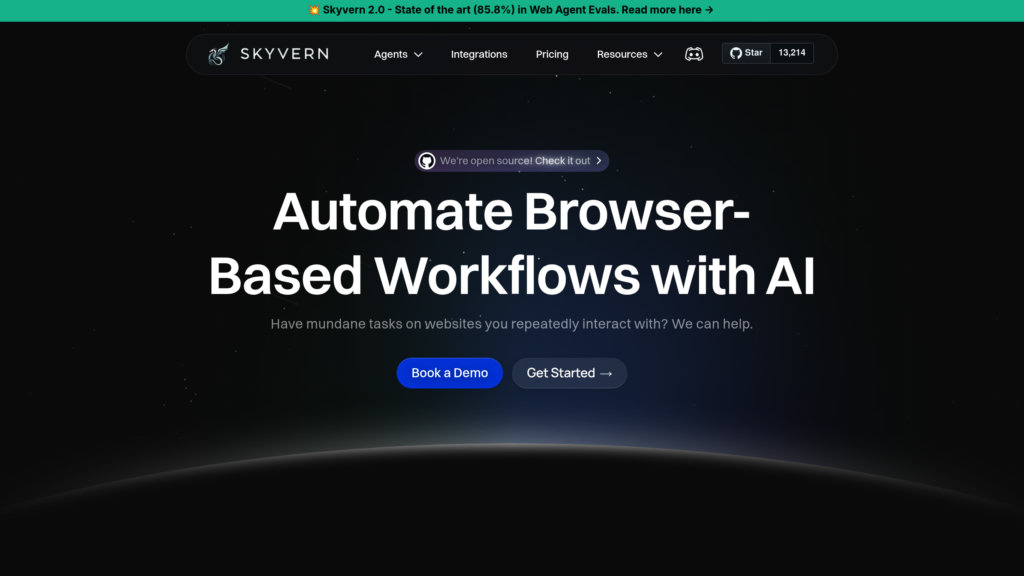
Task: Click the Skyvern dragon logo icon
Action: coord(218,54)
